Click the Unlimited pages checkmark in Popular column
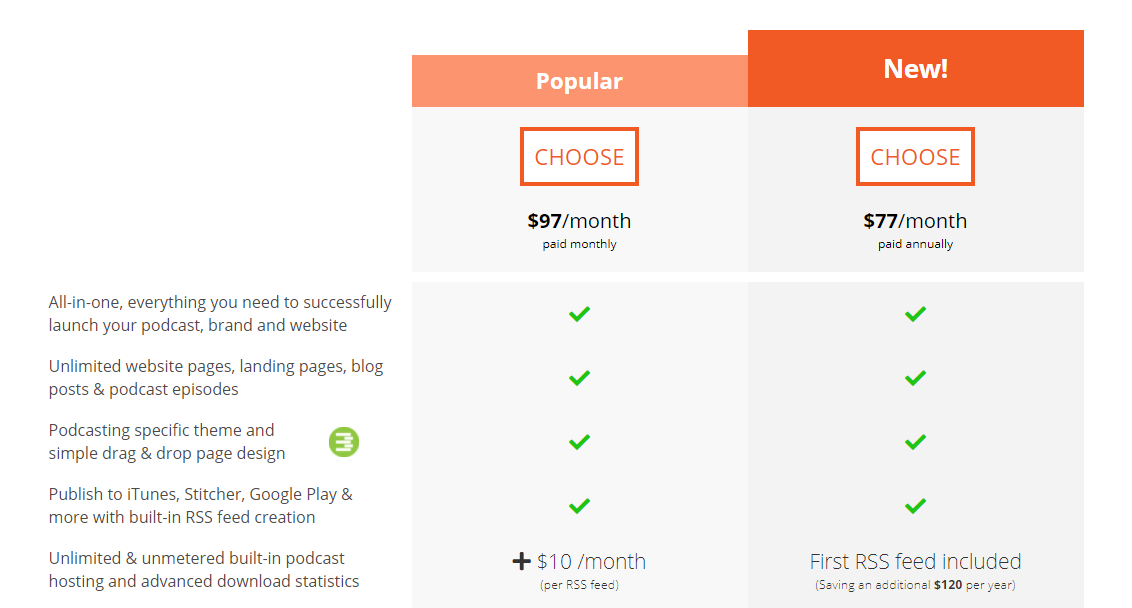The height and width of the screenshot is (608, 1132). (579, 378)
